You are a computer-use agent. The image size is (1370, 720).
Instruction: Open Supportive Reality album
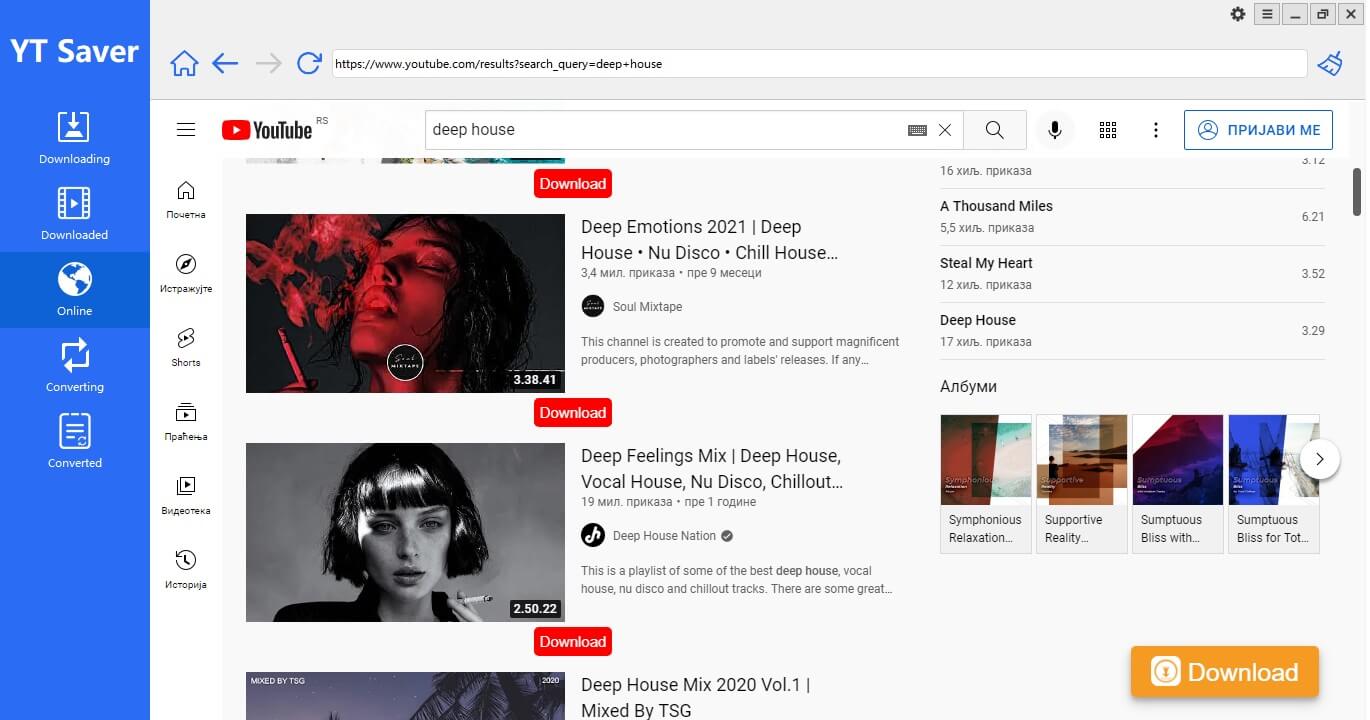pos(1082,483)
